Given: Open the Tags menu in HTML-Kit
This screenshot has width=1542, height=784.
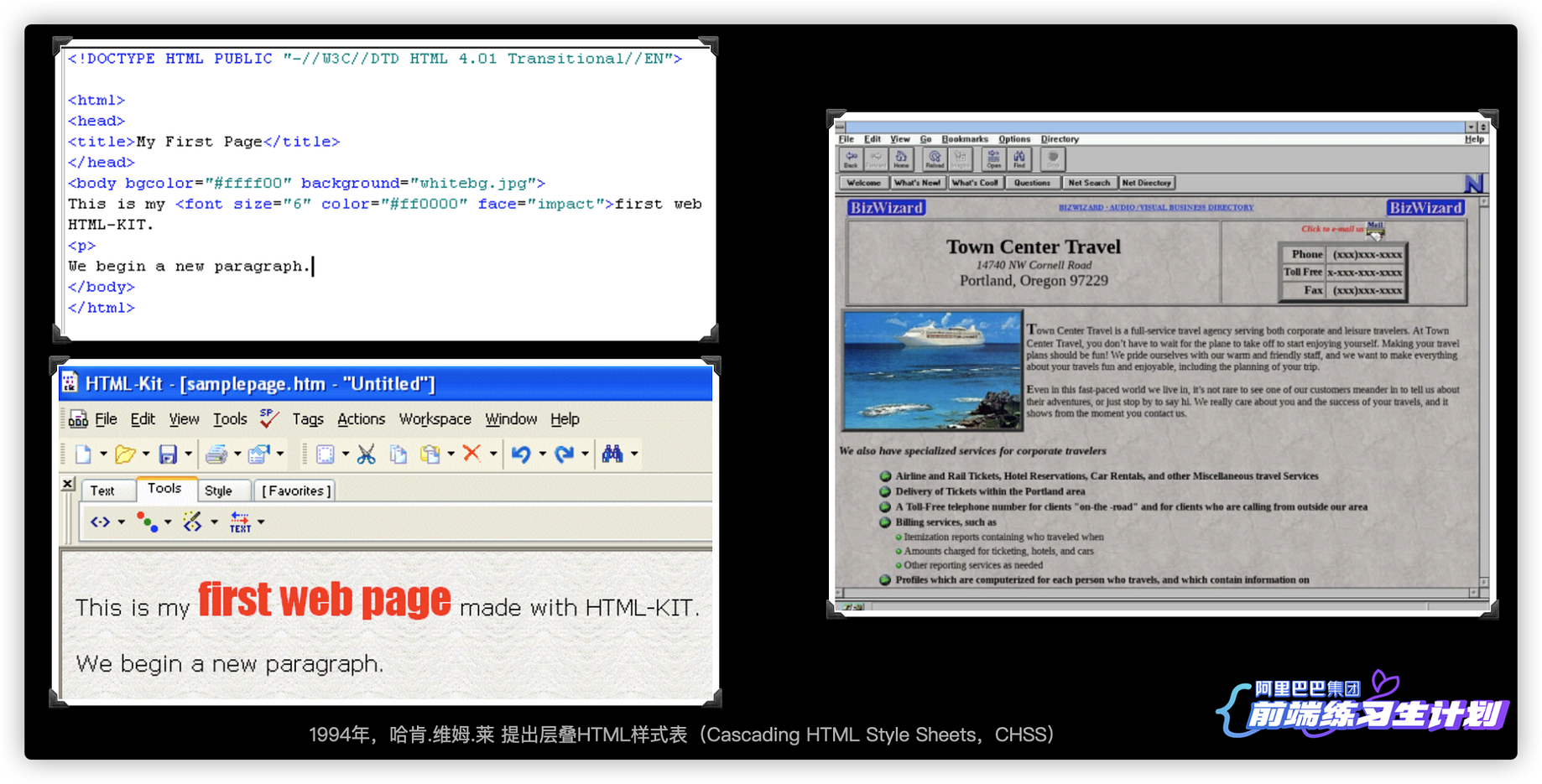Looking at the screenshot, I should pyautogui.click(x=308, y=418).
